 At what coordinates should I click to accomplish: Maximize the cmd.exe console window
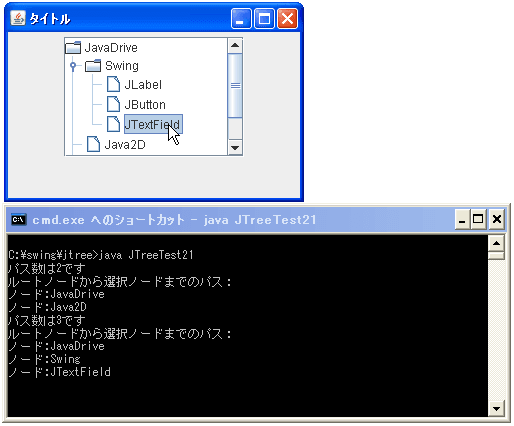478,219
